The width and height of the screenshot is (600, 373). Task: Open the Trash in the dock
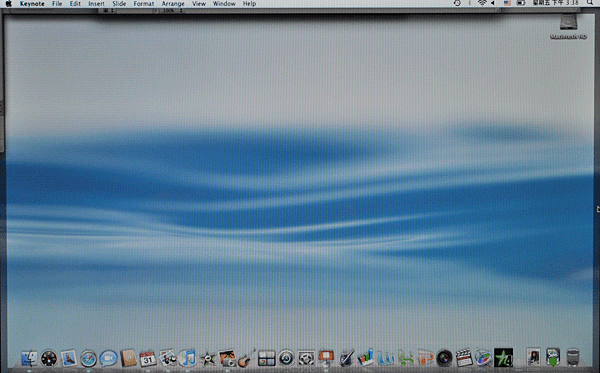[573, 358]
